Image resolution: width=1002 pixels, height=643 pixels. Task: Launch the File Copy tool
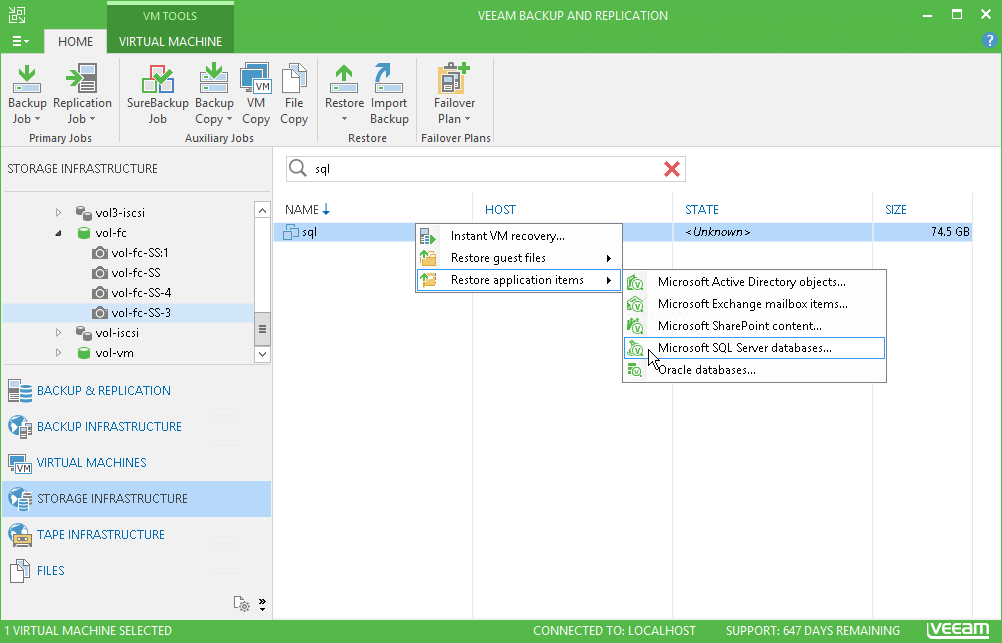pos(294,93)
